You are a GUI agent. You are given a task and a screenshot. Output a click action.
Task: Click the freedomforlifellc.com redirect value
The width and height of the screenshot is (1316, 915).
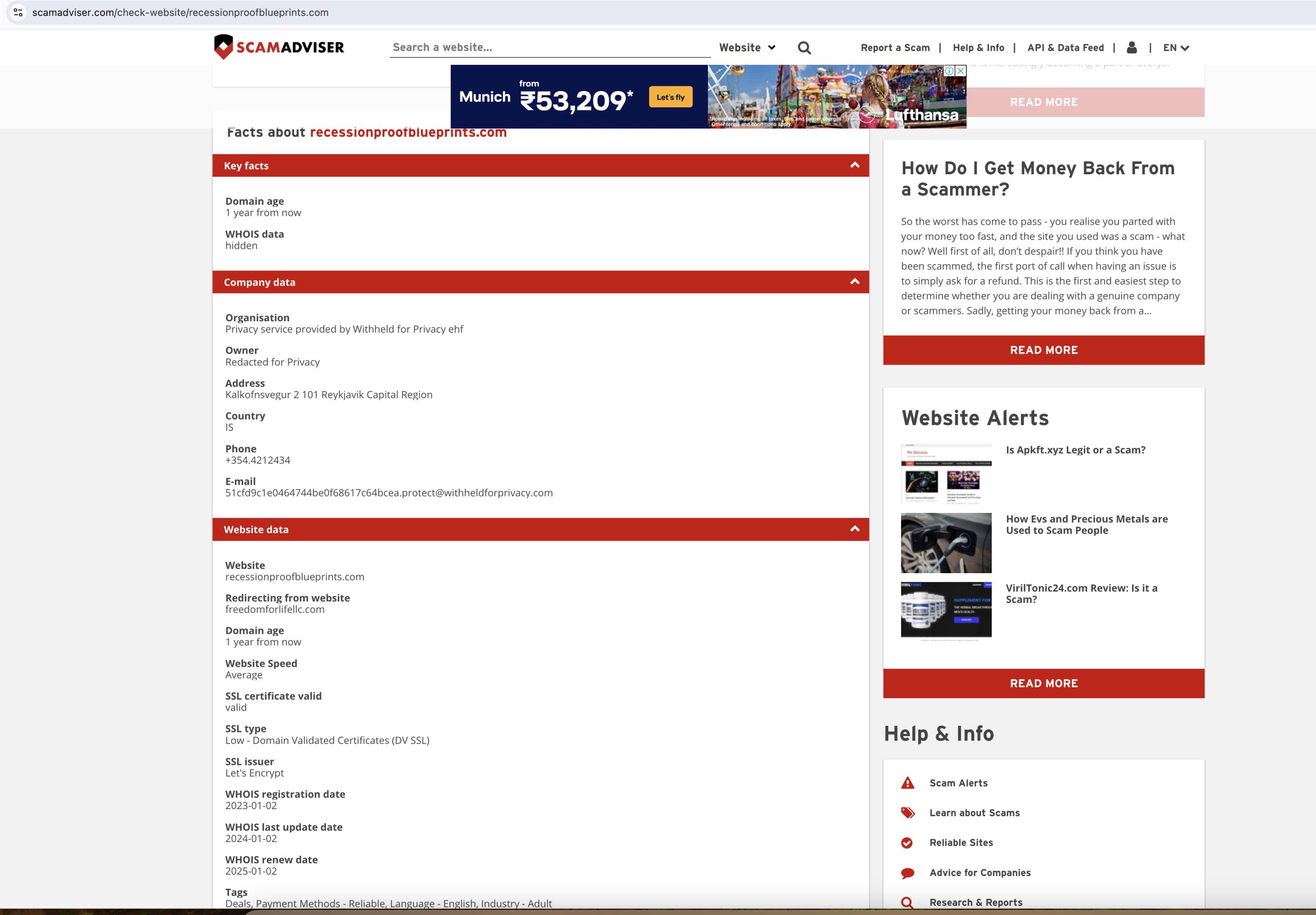tap(275, 609)
